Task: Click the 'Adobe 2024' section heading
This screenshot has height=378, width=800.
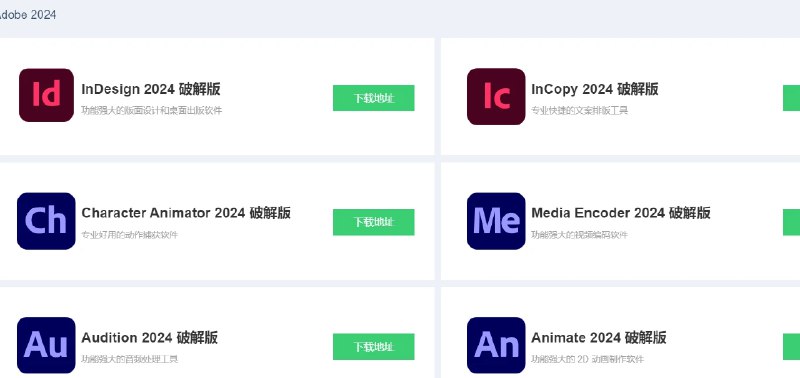Action: pyautogui.click(x=28, y=15)
